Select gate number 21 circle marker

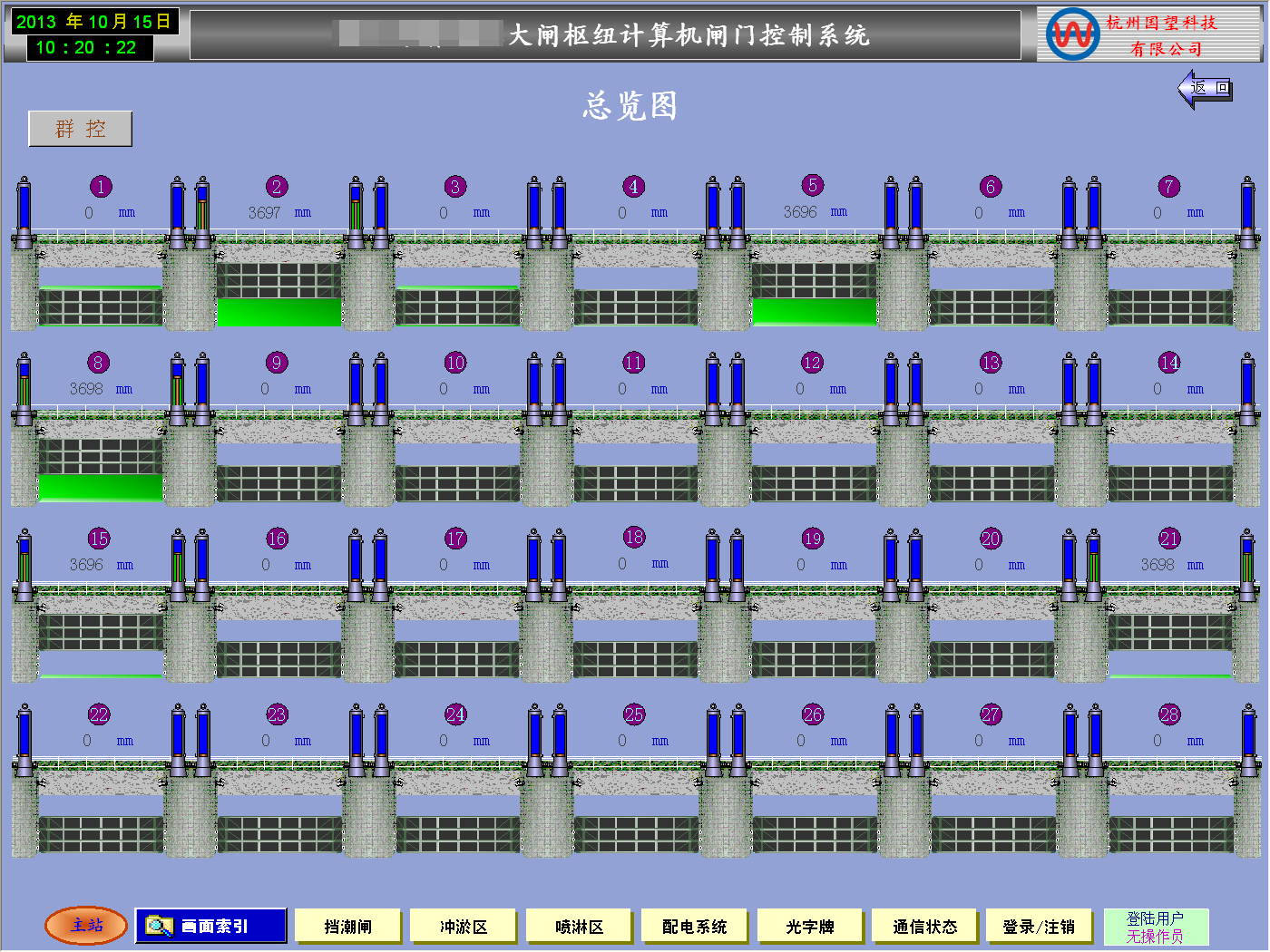pos(1169,539)
